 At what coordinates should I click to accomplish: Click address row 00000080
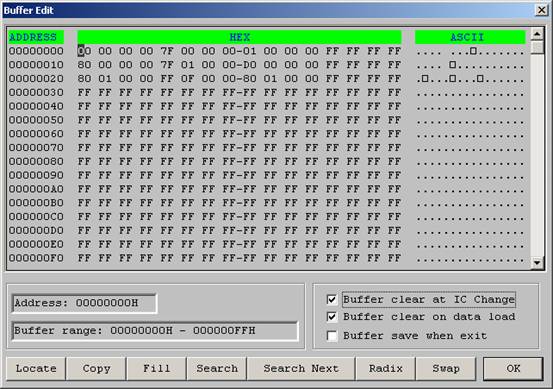coord(267,162)
